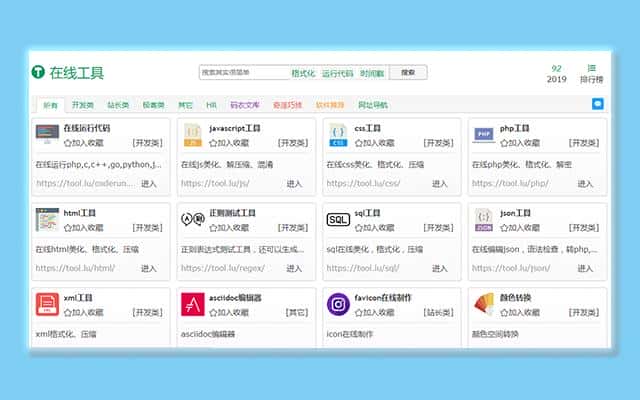Screen dimensions: 640x400
Task: Click the red xml工具 icon
Action: coord(47,304)
